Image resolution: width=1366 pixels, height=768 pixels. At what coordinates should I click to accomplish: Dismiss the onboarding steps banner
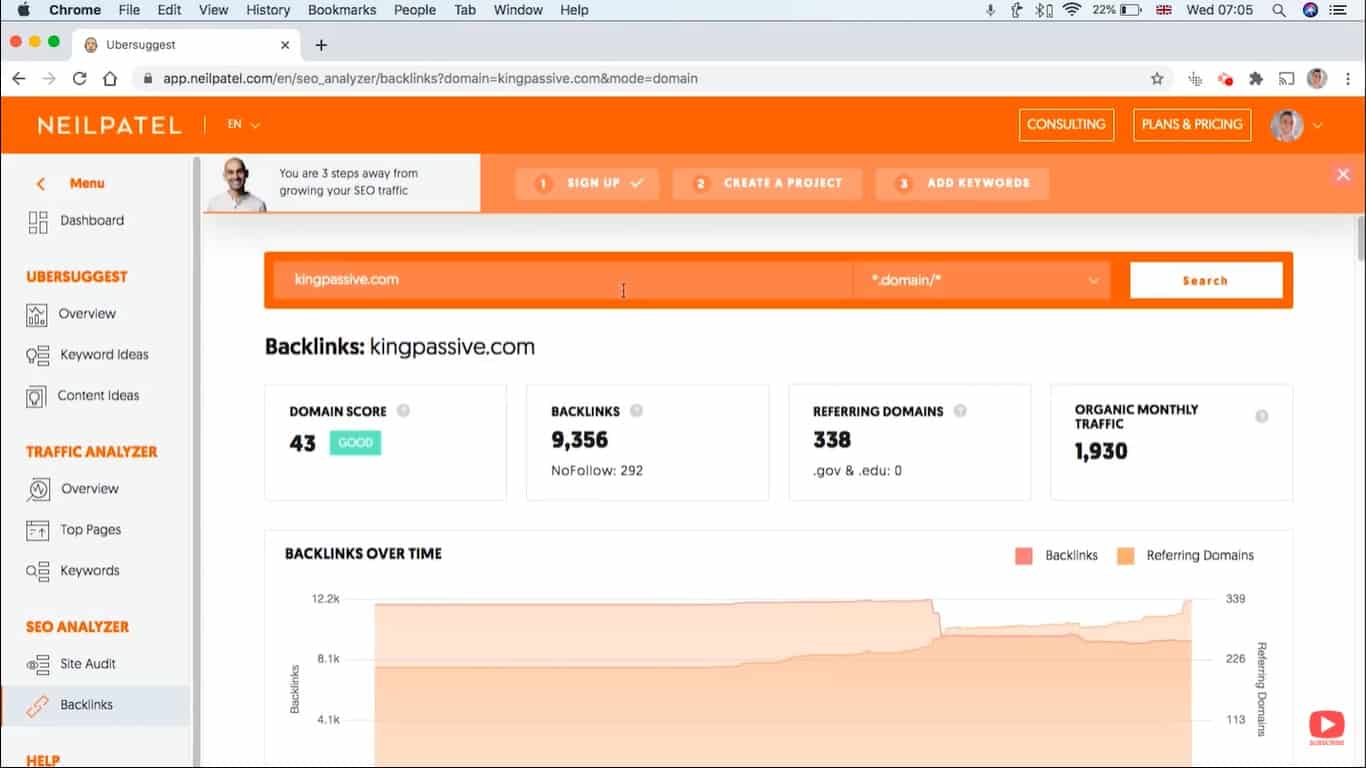[1343, 175]
